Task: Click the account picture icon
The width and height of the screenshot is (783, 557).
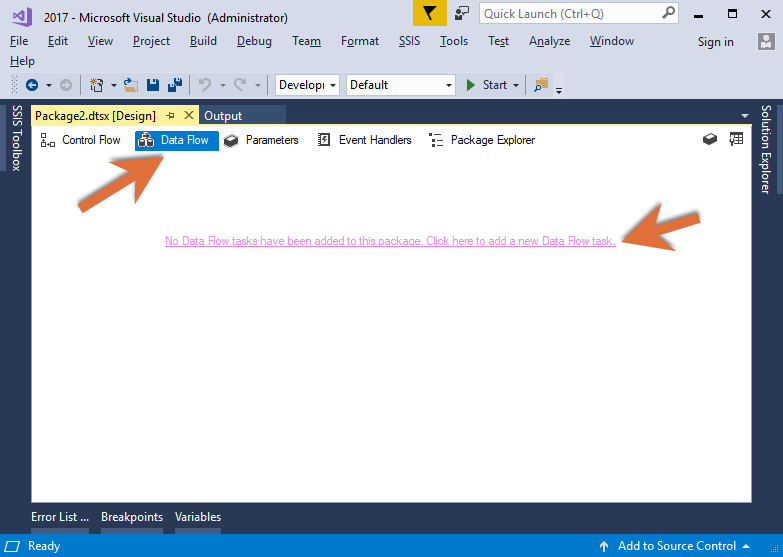Action: 766,41
